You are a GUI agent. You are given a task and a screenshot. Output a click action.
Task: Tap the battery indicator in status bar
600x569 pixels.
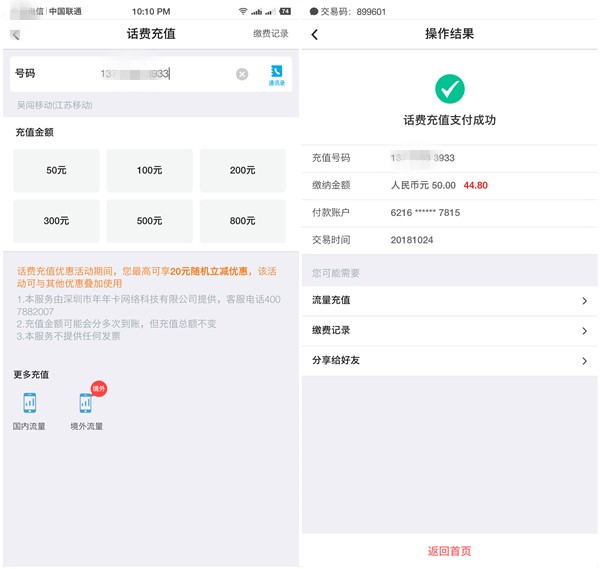pos(285,11)
